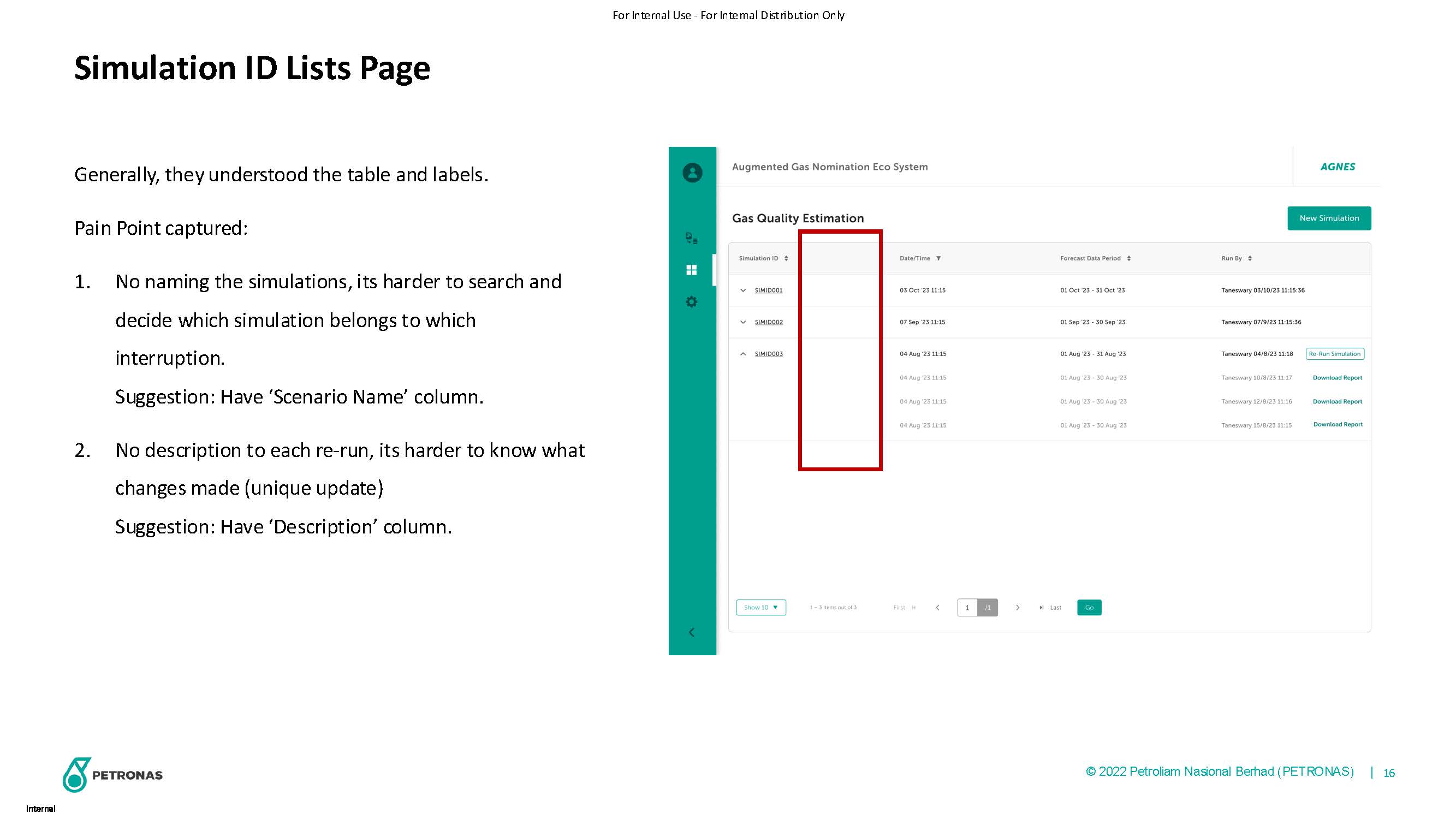Screen dimensions: 1456x819
Task: Sort by the Simulation ID column arrows
Action: tap(786, 258)
